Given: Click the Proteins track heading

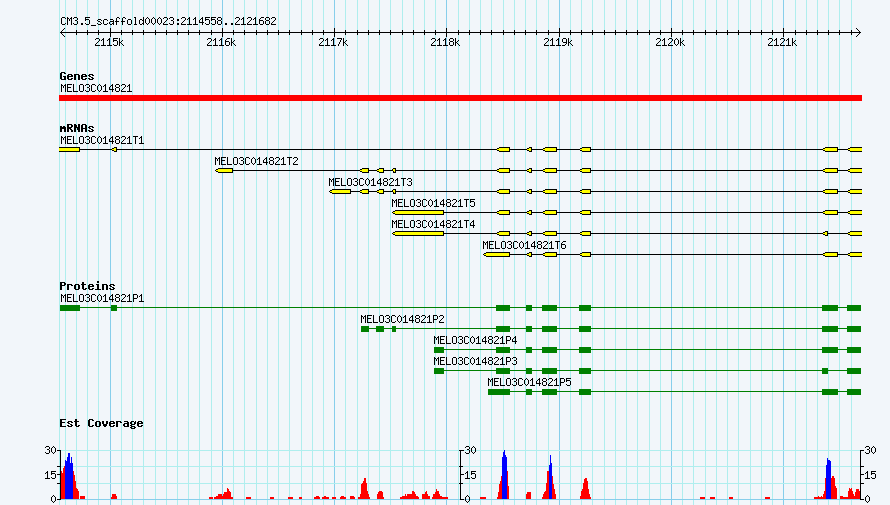Looking at the screenshot, I should pyautogui.click(x=87, y=286).
